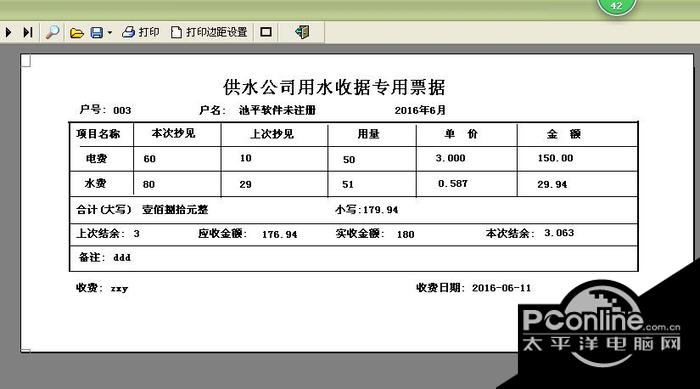Select the 电费 row label
700x389 pixels.
tap(96, 158)
